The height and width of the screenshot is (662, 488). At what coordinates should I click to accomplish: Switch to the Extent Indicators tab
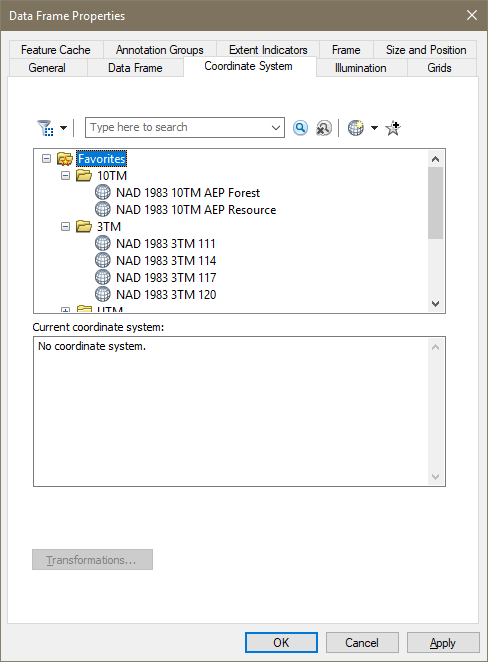(268, 50)
